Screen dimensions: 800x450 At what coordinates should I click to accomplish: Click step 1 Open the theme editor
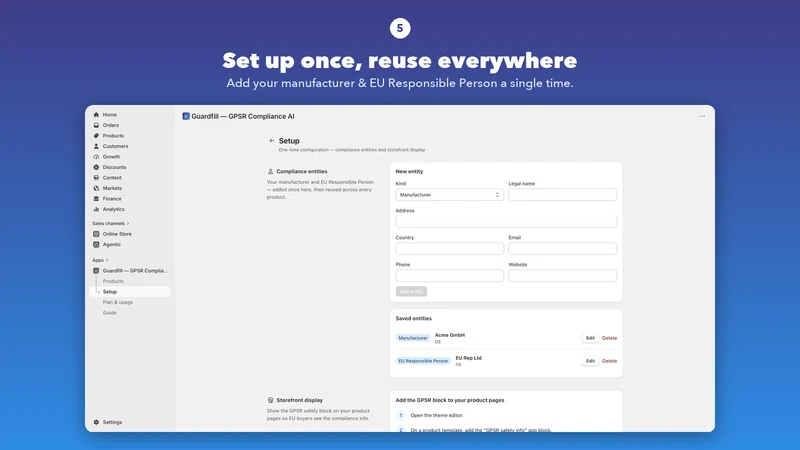point(437,415)
